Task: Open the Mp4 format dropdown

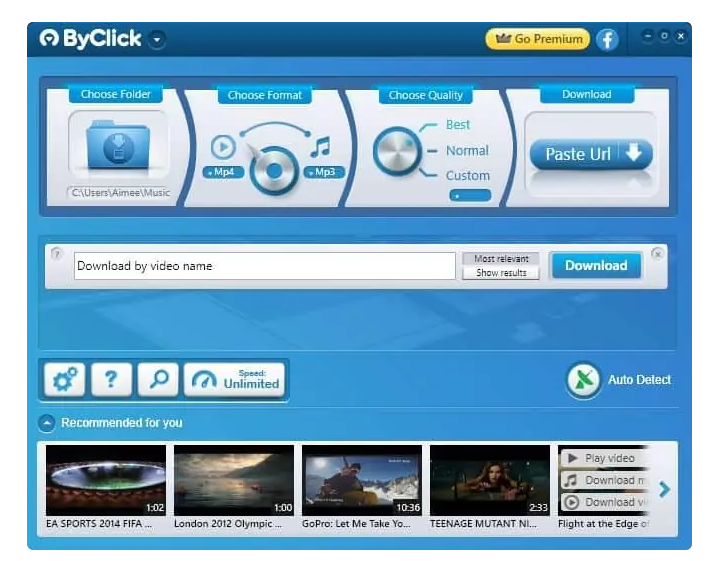Action: 223,172
